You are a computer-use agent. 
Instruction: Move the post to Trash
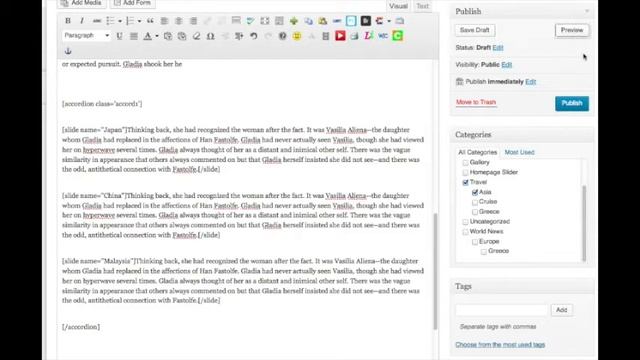pos(476,102)
